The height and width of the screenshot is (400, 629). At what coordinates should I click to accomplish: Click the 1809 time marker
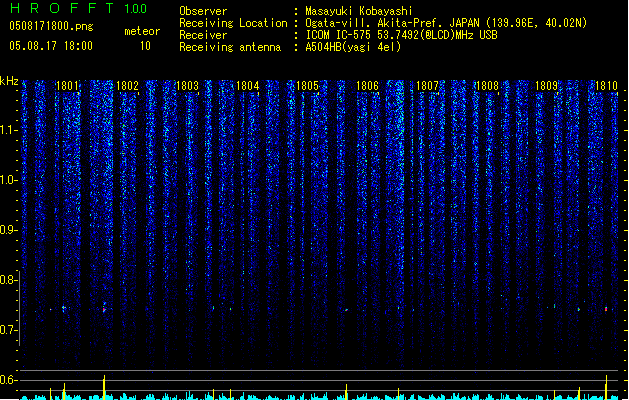pos(546,86)
